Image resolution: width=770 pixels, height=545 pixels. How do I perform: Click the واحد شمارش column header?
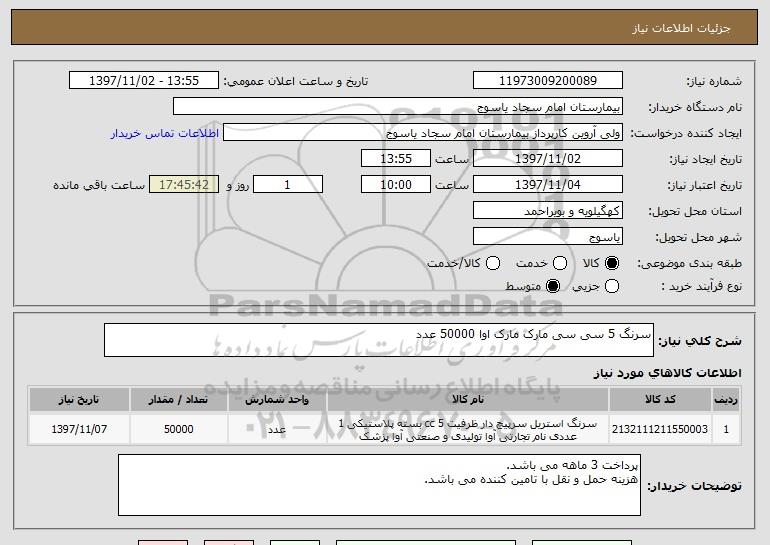(x=277, y=400)
